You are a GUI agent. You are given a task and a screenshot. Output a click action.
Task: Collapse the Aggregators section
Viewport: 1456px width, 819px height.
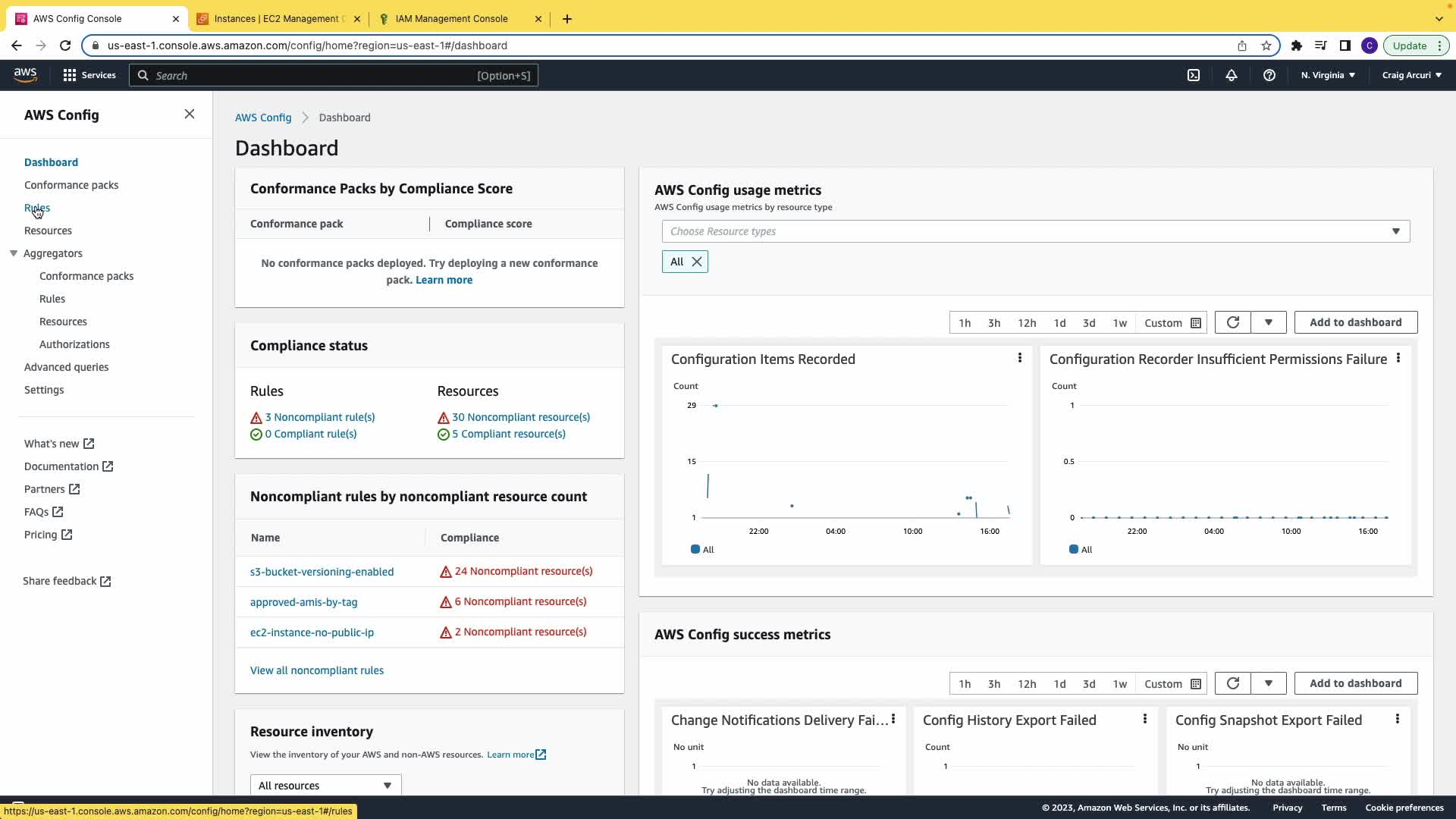coord(14,253)
